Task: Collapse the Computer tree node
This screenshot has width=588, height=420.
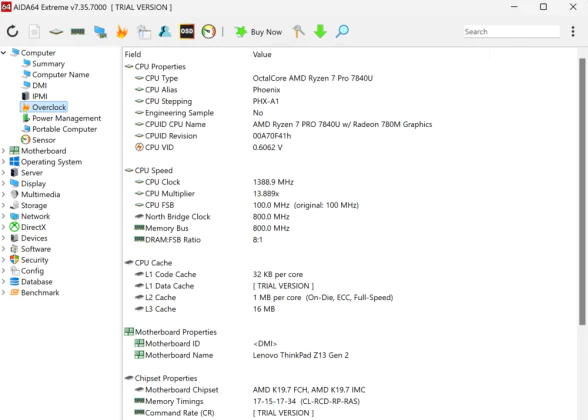Action: 4,53
